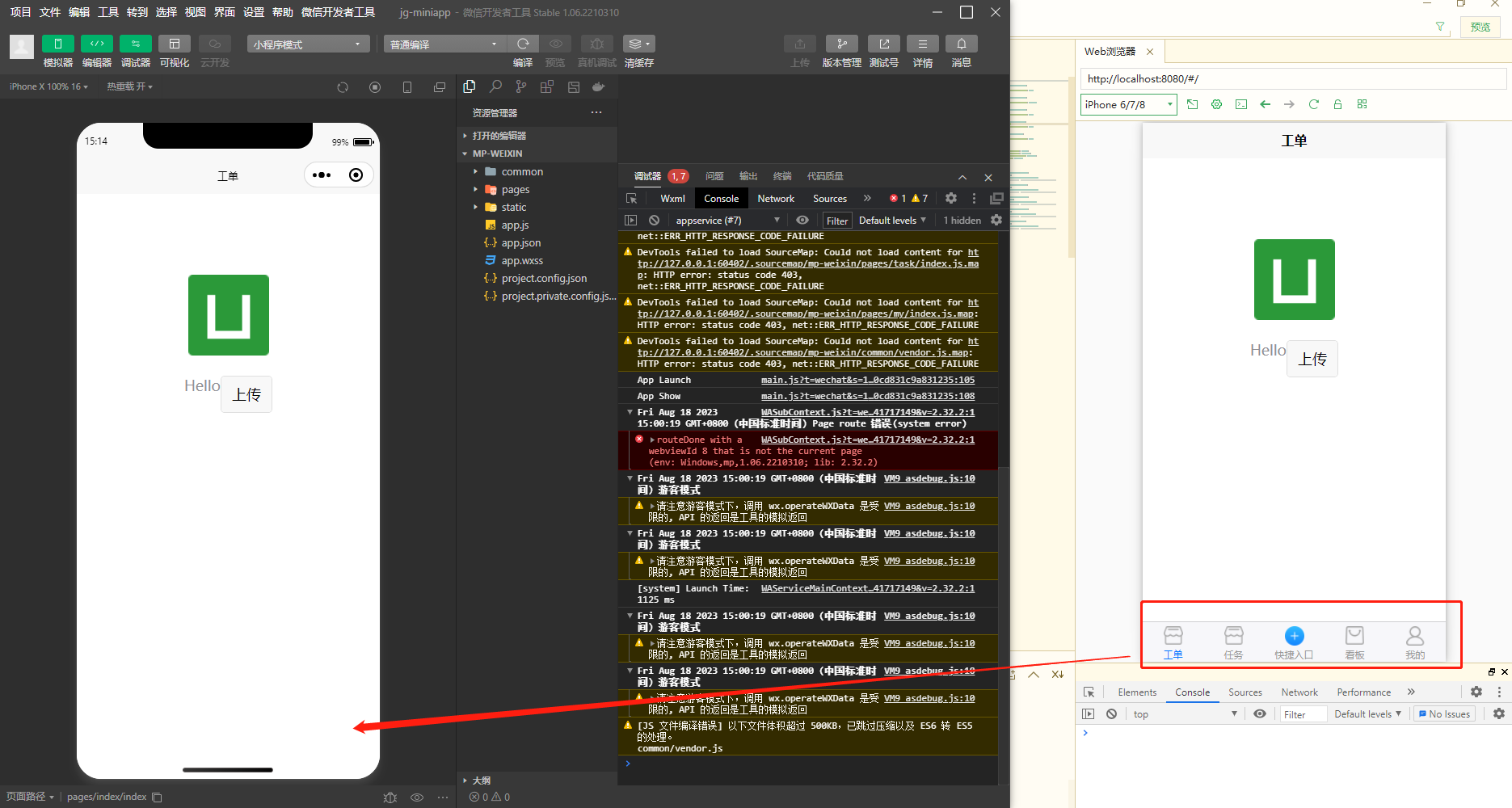This screenshot has width=1512, height=808.
Task: Open the extensions icon in editor sidebar
Action: point(547,86)
